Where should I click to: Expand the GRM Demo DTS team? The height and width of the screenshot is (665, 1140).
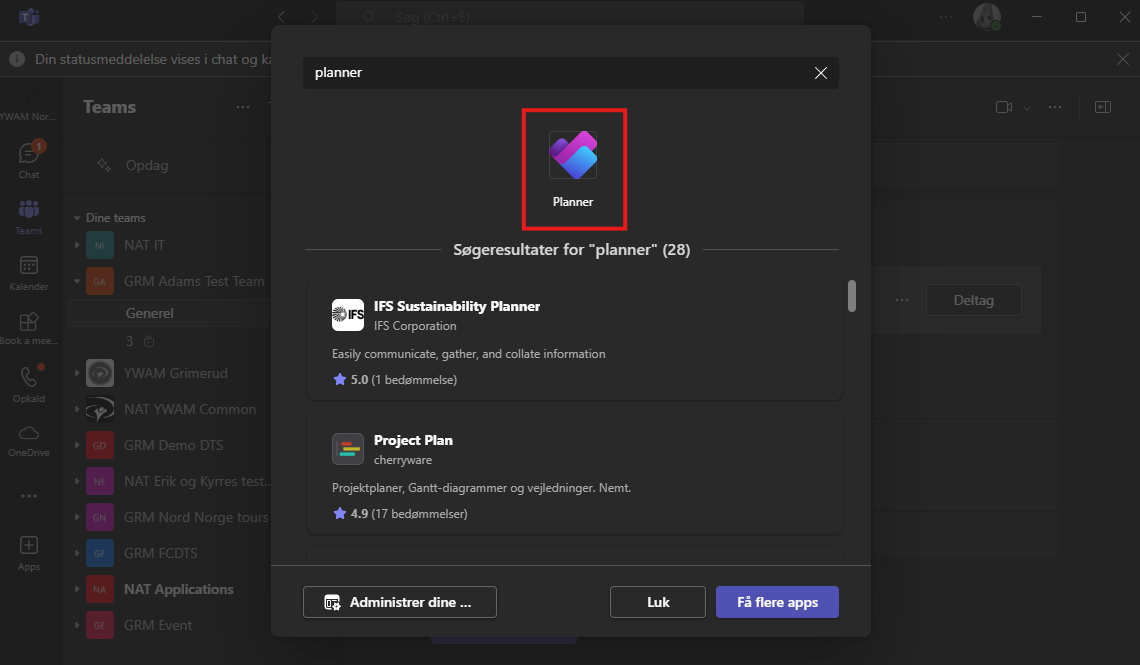pos(77,445)
